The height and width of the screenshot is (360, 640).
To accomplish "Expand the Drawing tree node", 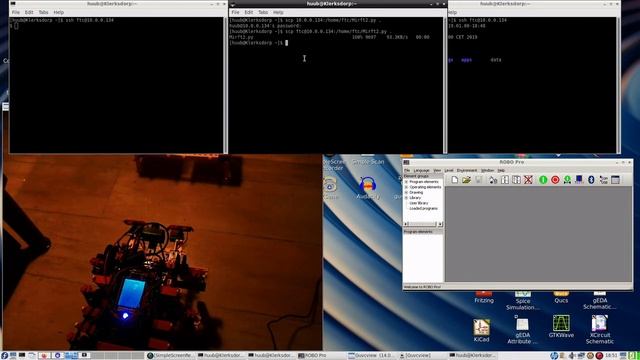I will point(406,192).
